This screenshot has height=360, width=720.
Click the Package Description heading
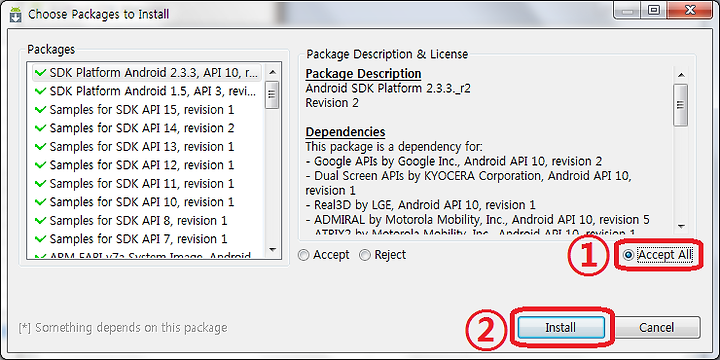pyautogui.click(x=363, y=73)
